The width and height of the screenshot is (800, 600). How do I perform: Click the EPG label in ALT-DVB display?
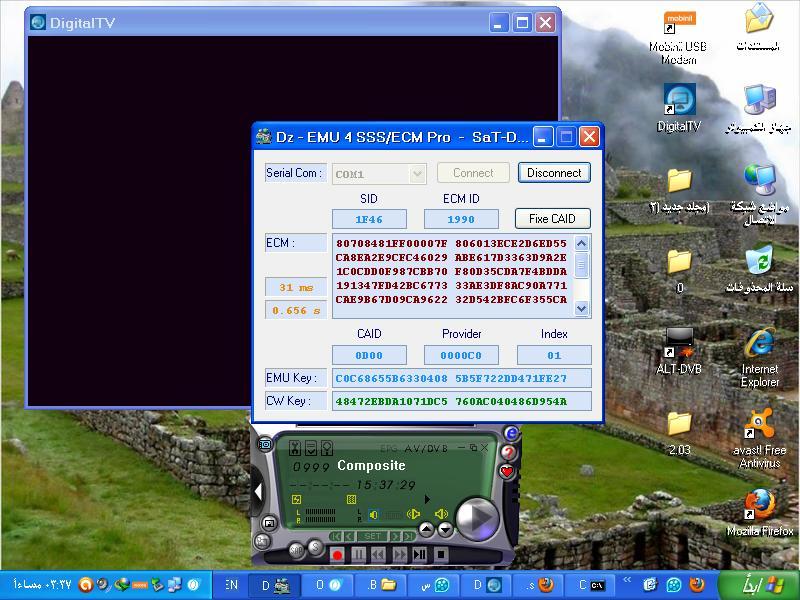click(x=389, y=448)
